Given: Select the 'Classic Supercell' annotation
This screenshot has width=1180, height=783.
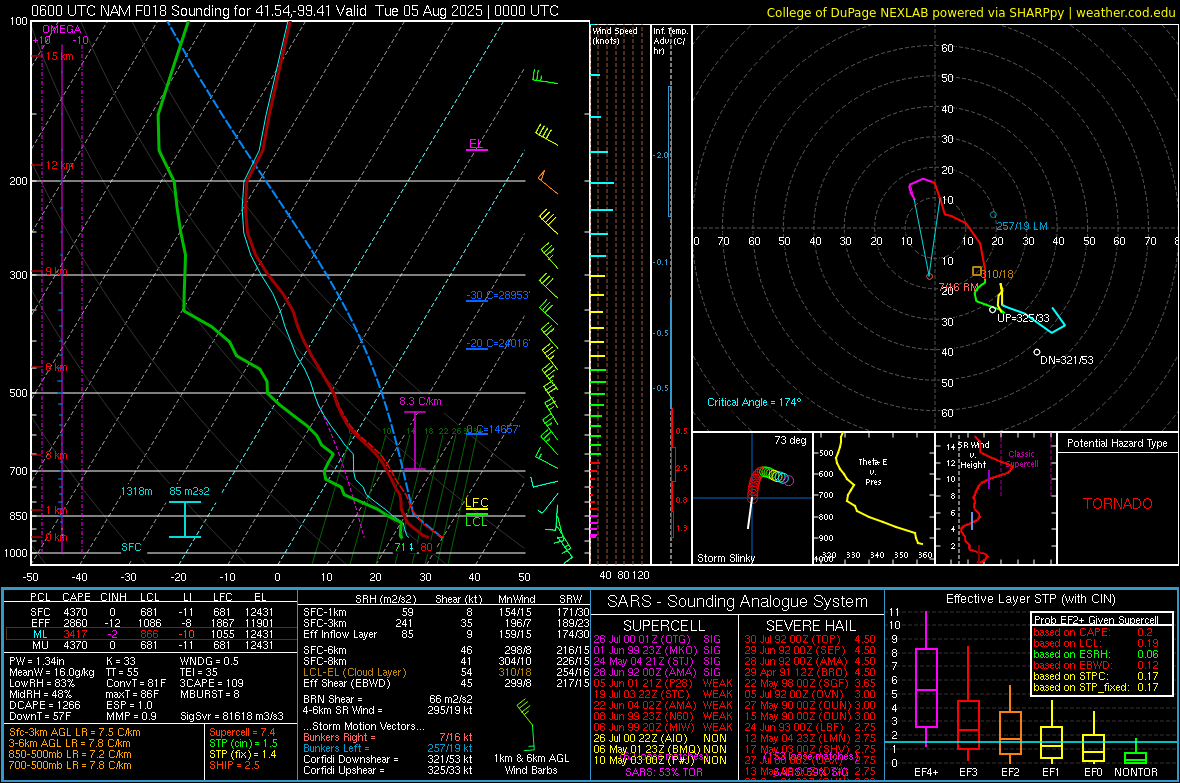Looking at the screenshot, I should 1021,459.
